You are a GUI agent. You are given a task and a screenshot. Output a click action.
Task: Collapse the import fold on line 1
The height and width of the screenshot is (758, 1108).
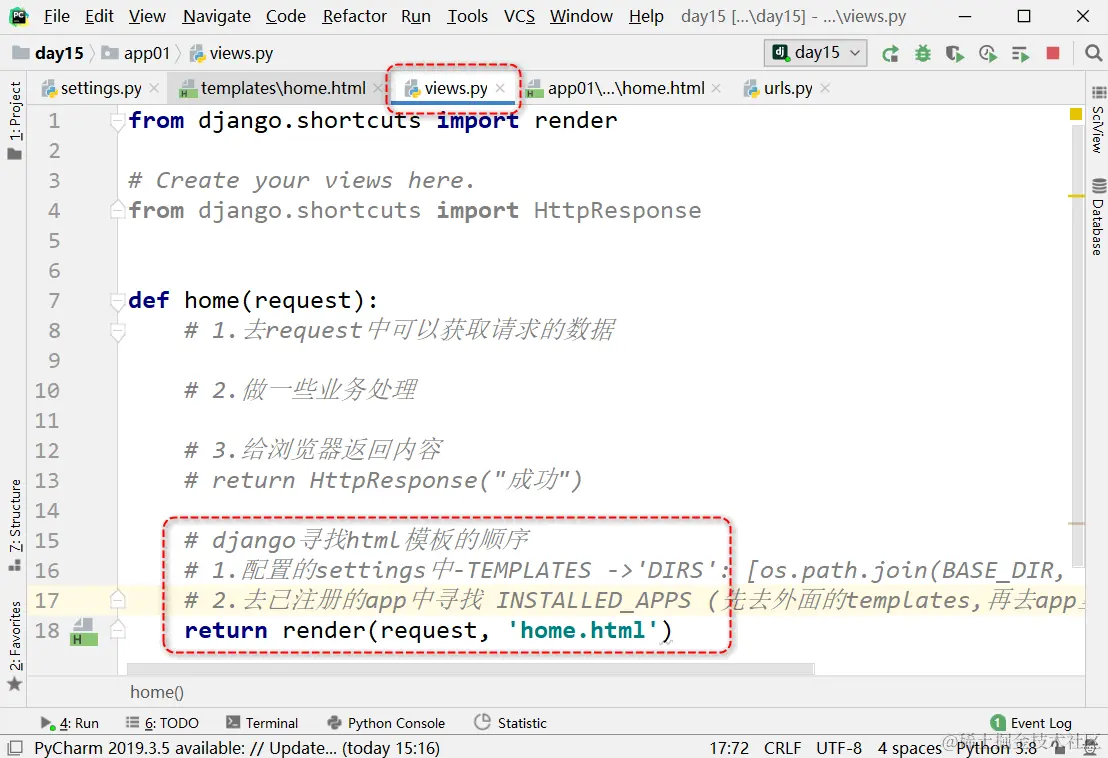(x=117, y=122)
